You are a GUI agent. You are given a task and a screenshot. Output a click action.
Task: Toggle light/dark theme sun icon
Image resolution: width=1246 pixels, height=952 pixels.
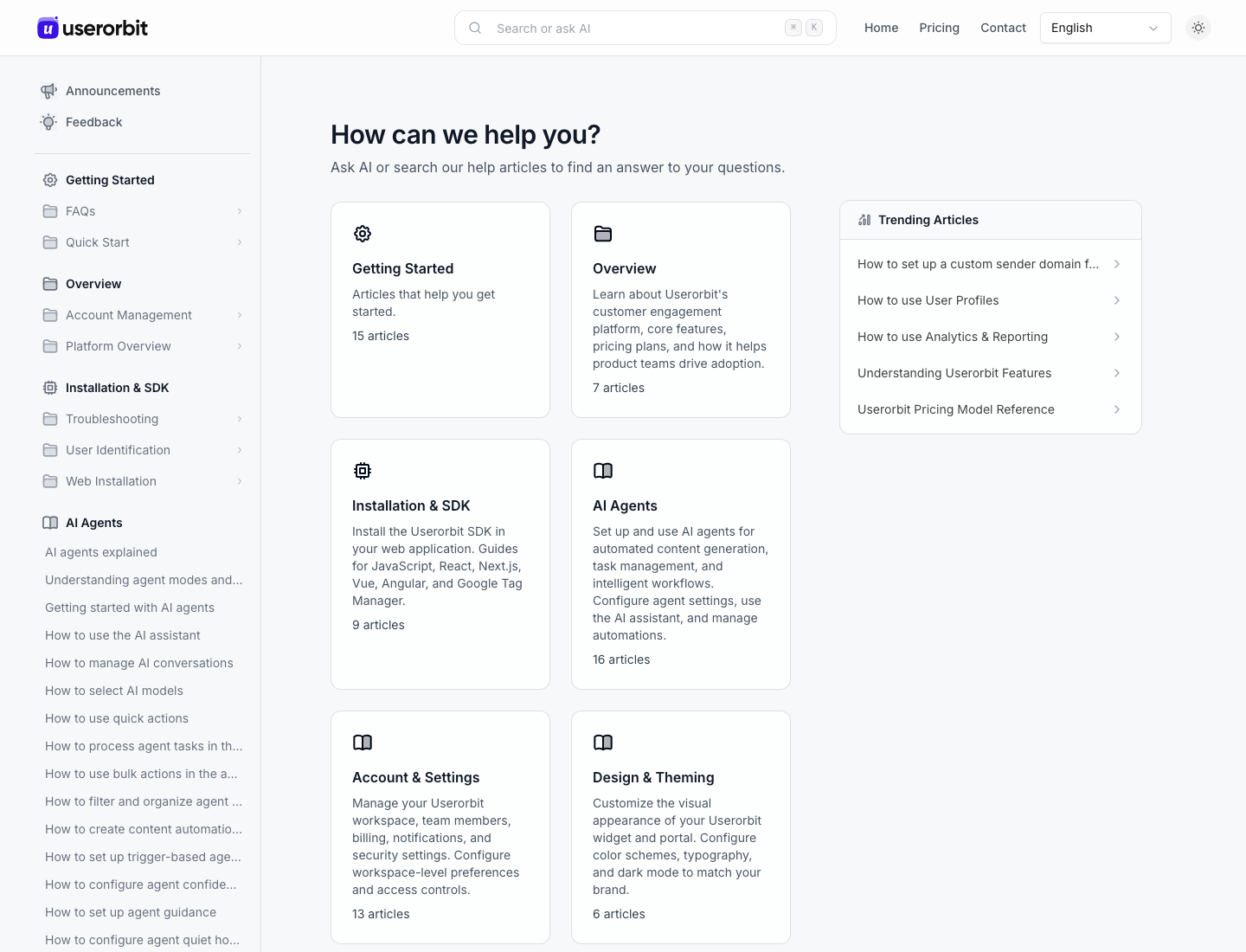(x=1198, y=28)
